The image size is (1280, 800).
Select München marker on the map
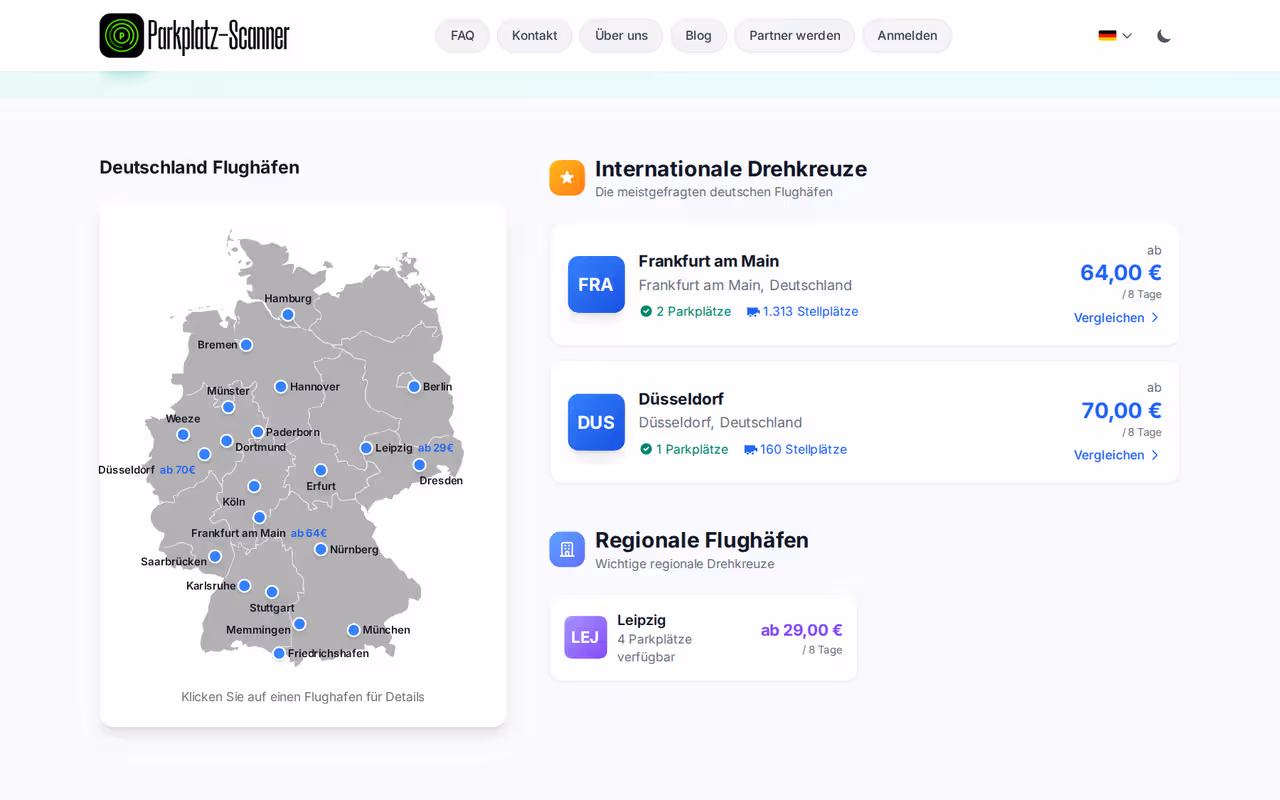pyautogui.click(x=354, y=630)
